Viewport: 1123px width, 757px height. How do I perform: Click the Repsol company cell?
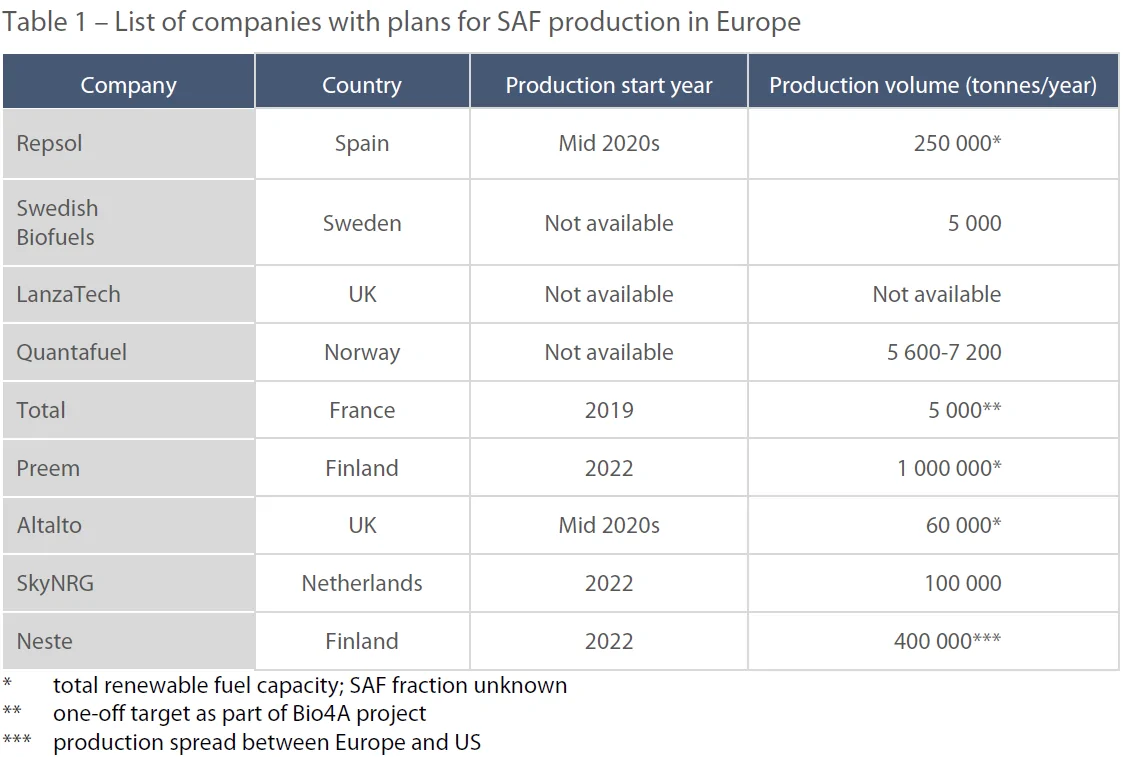(x=50, y=143)
